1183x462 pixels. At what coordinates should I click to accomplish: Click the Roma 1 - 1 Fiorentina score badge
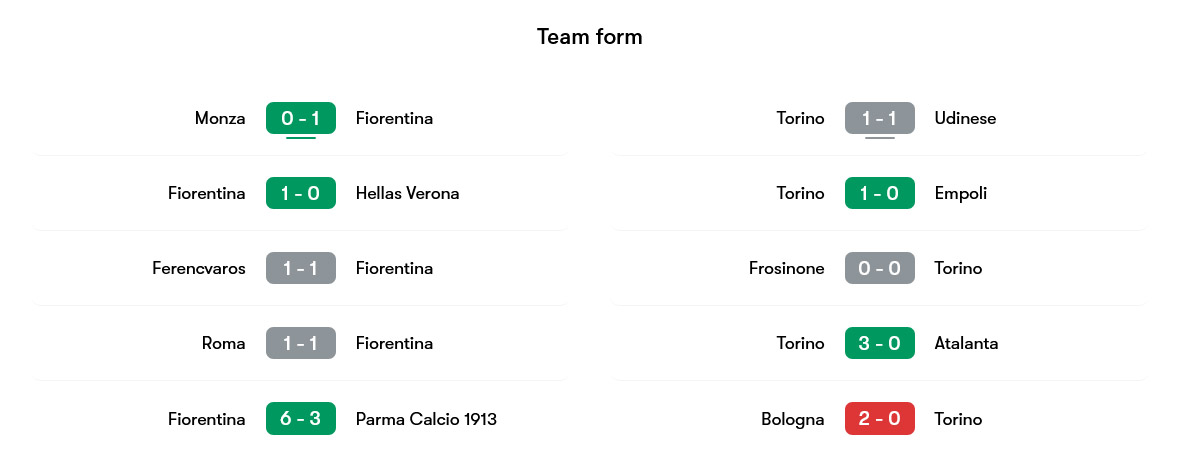pos(300,343)
